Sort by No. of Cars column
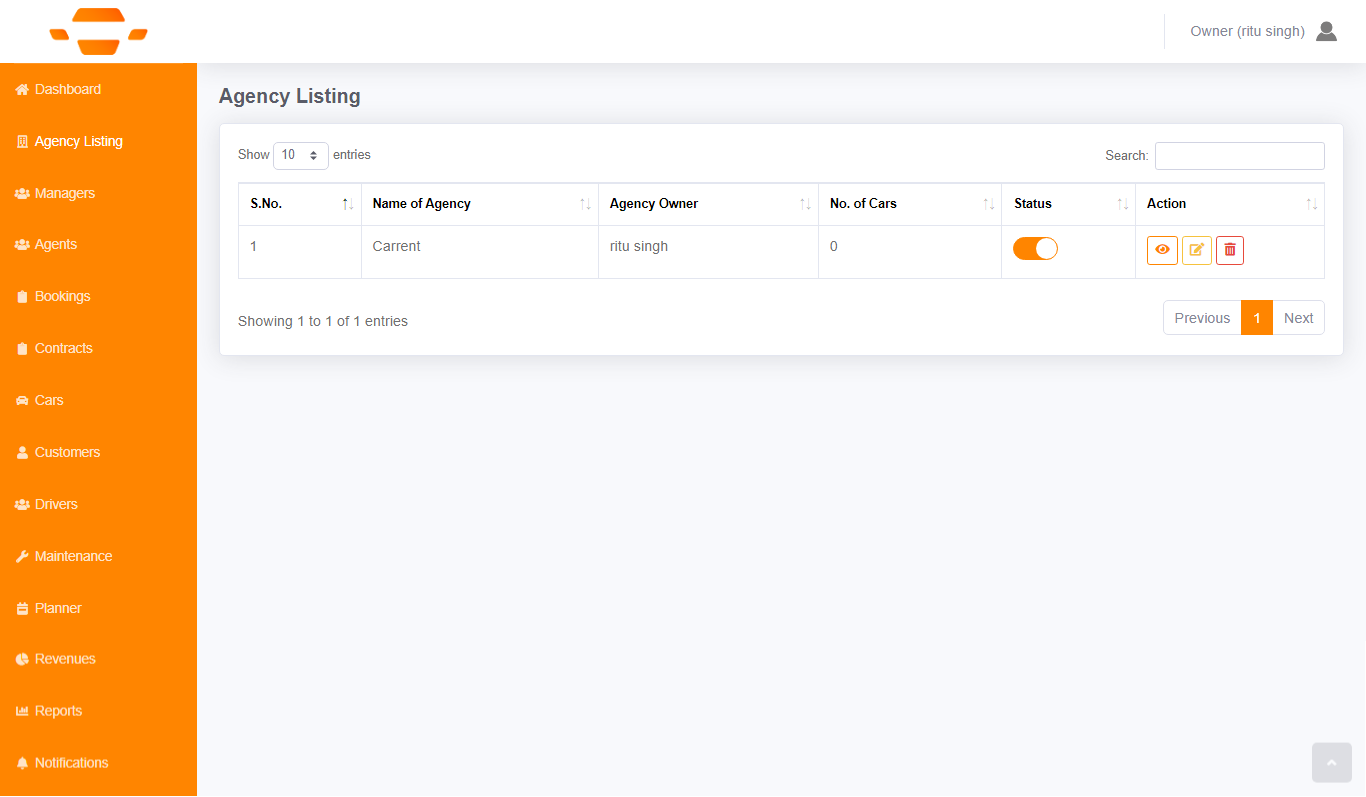The width and height of the screenshot is (1366, 797). [x=909, y=204]
